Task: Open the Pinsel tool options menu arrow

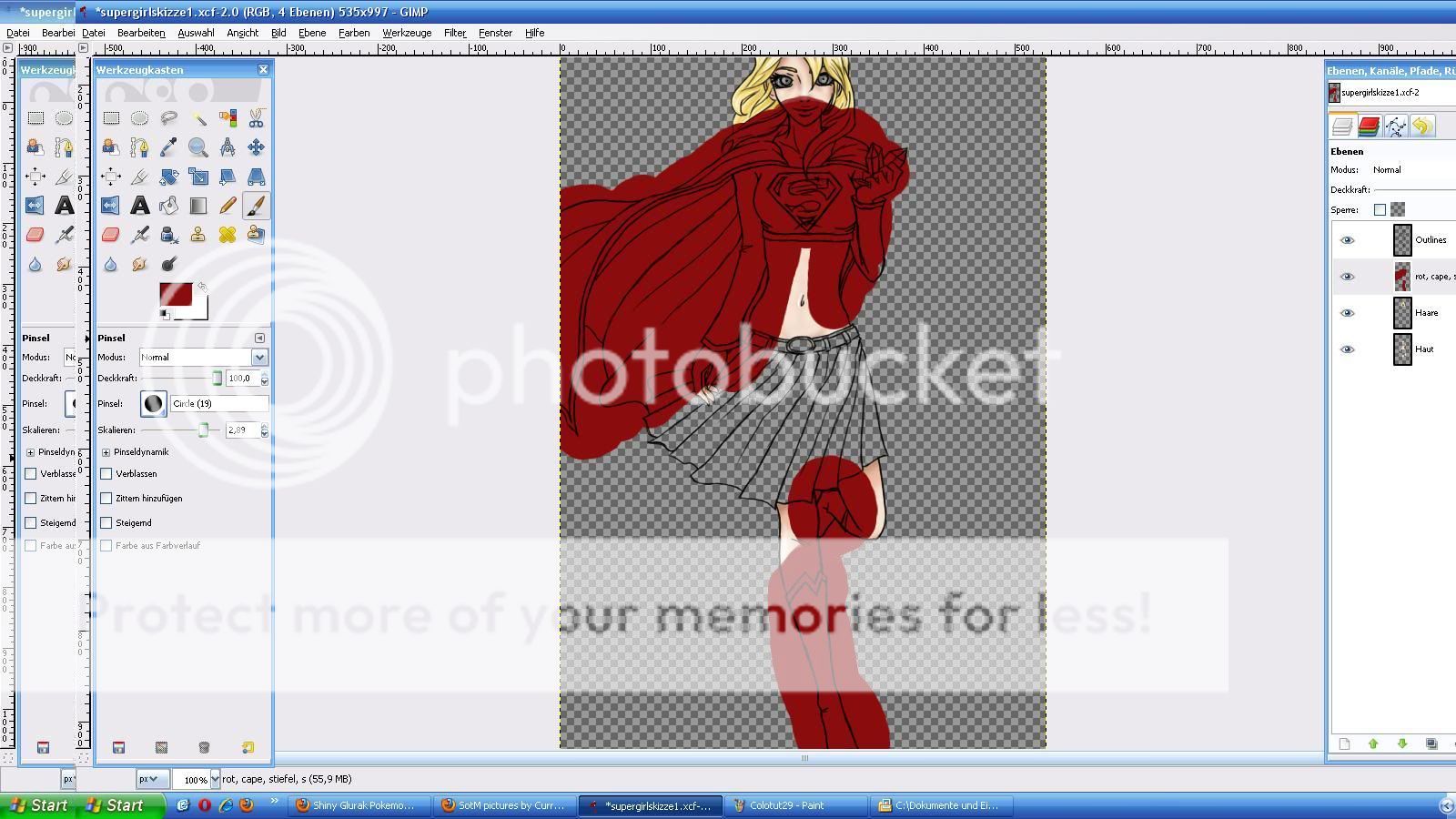Action: coord(259,338)
